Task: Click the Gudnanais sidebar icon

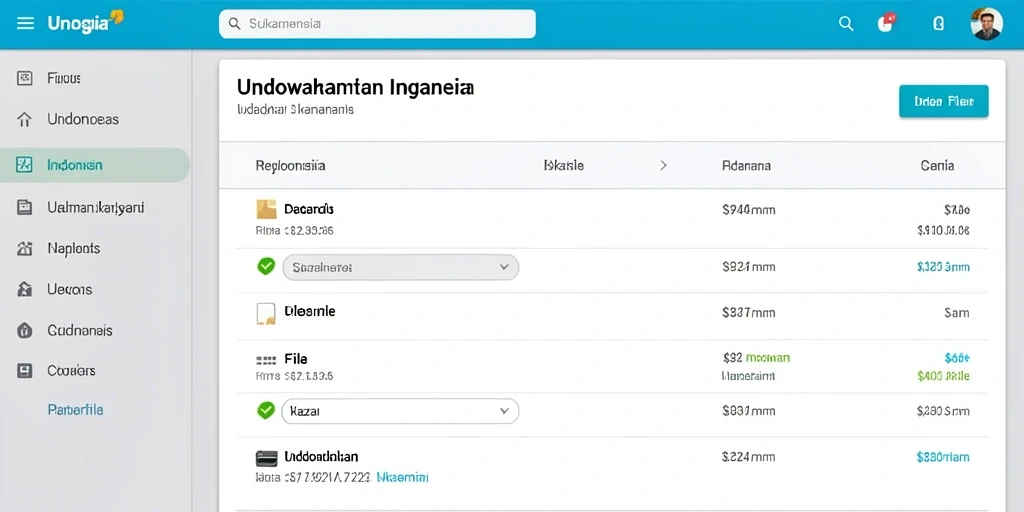Action: [24, 330]
